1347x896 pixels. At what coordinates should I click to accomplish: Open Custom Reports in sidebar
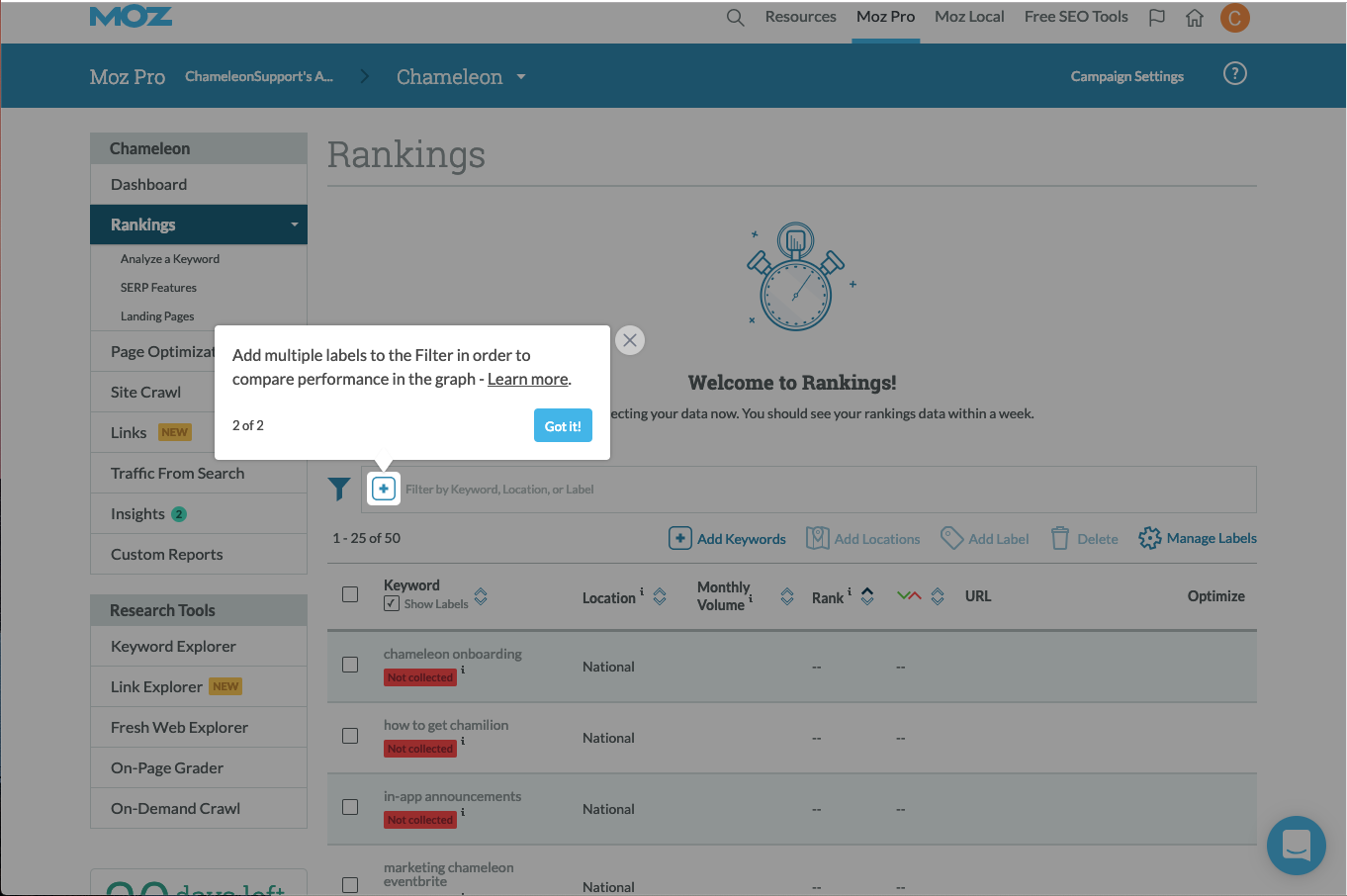pyautogui.click(x=199, y=555)
